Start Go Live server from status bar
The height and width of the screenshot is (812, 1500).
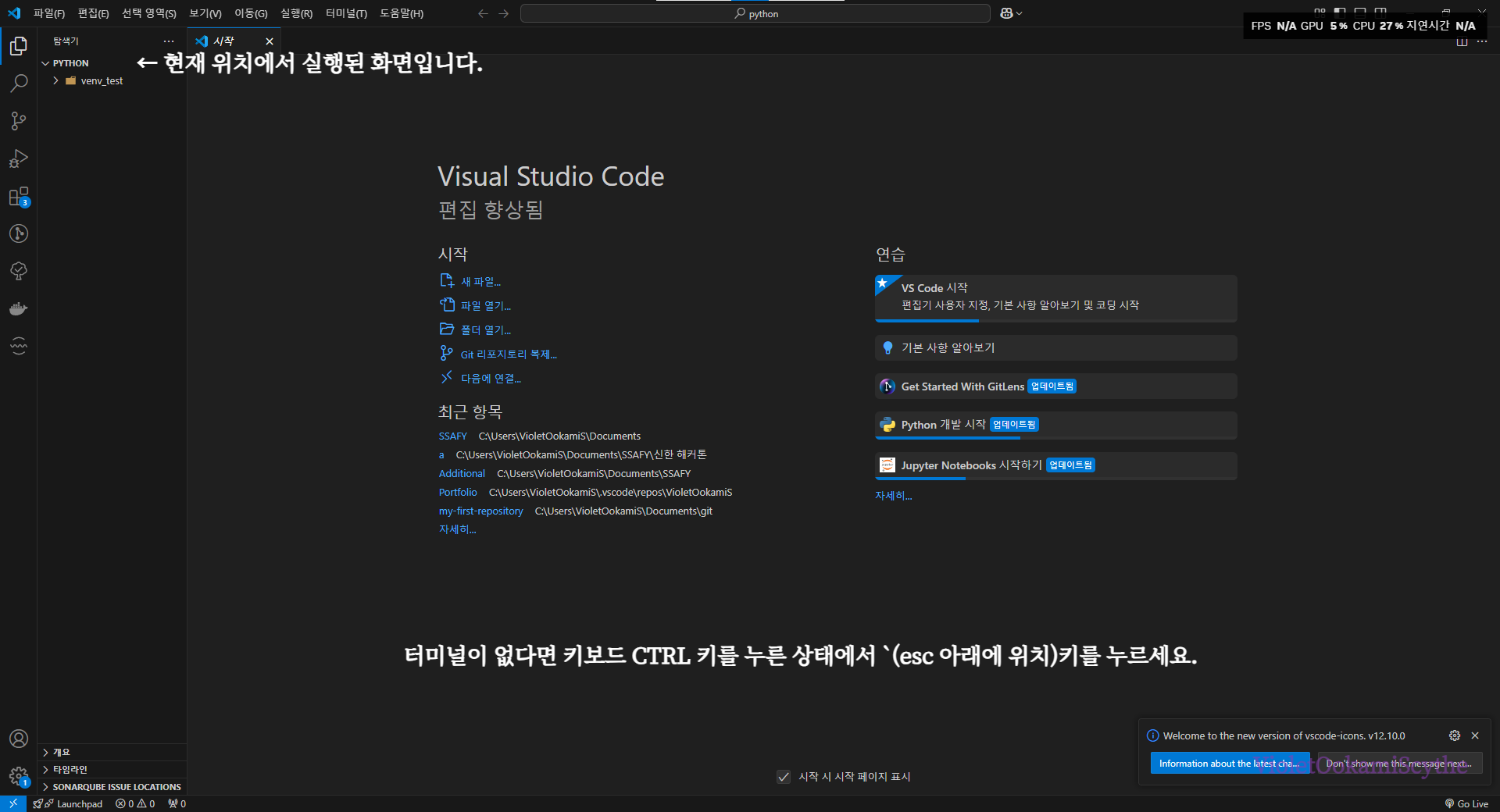click(x=1466, y=803)
